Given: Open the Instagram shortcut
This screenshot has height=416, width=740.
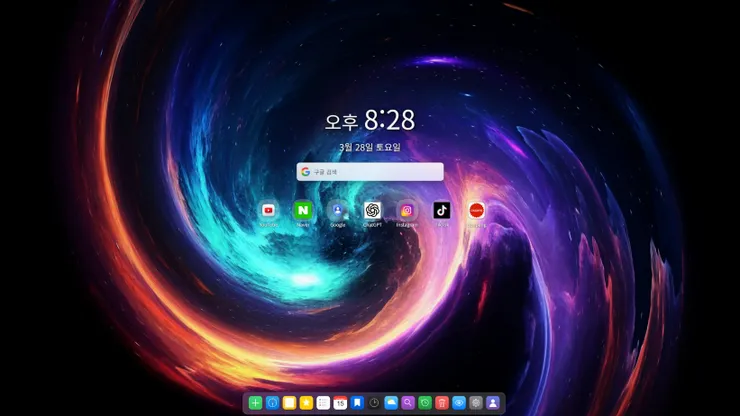Looking at the screenshot, I should (407, 211).
